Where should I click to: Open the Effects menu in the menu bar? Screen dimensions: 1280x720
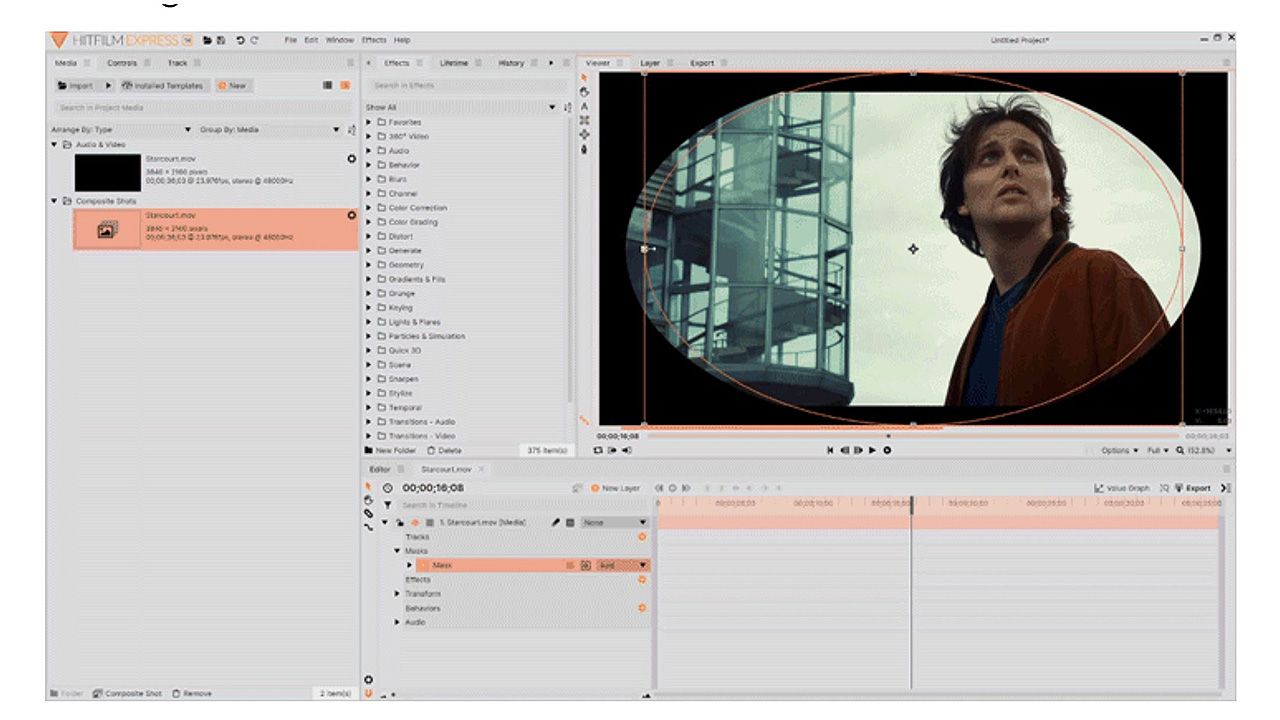pos(374,40)
